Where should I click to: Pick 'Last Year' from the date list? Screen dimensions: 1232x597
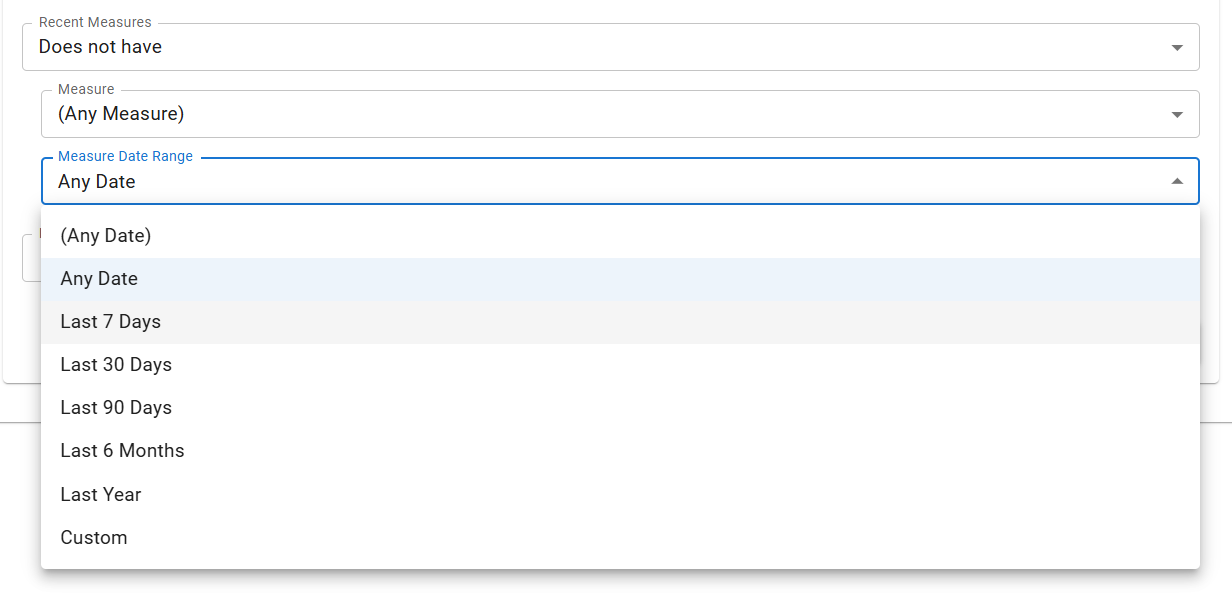click(620, 495)
